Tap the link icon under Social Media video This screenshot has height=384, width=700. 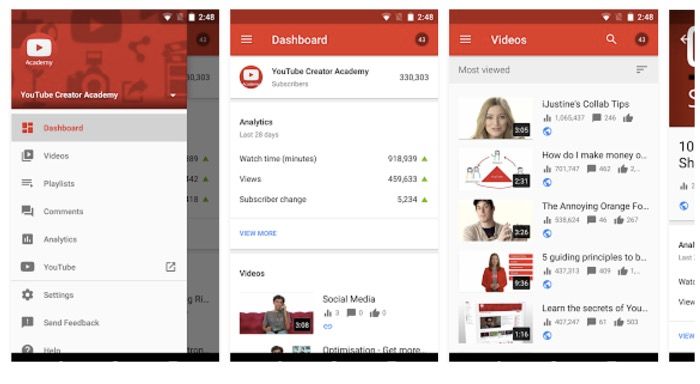328,326
